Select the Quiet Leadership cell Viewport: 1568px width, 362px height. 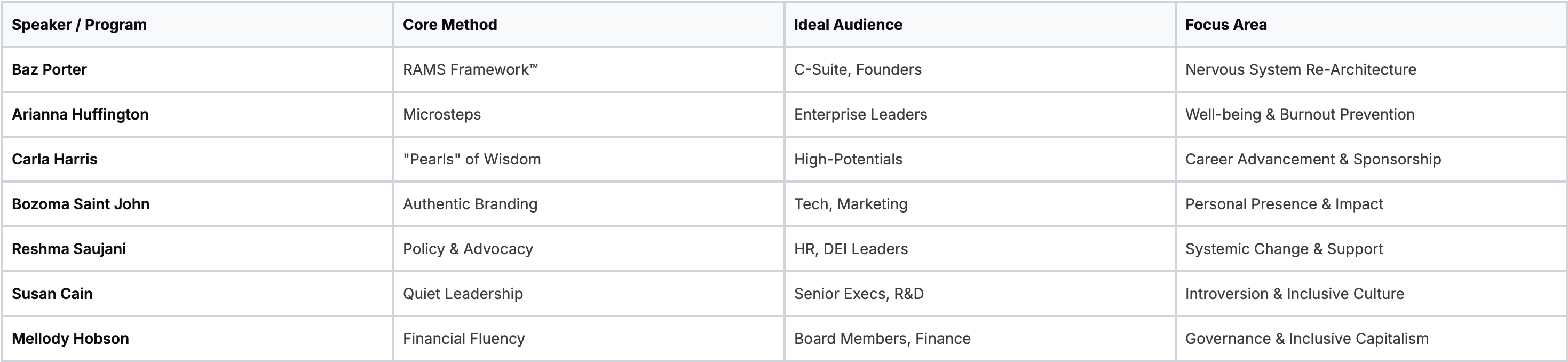463,294
